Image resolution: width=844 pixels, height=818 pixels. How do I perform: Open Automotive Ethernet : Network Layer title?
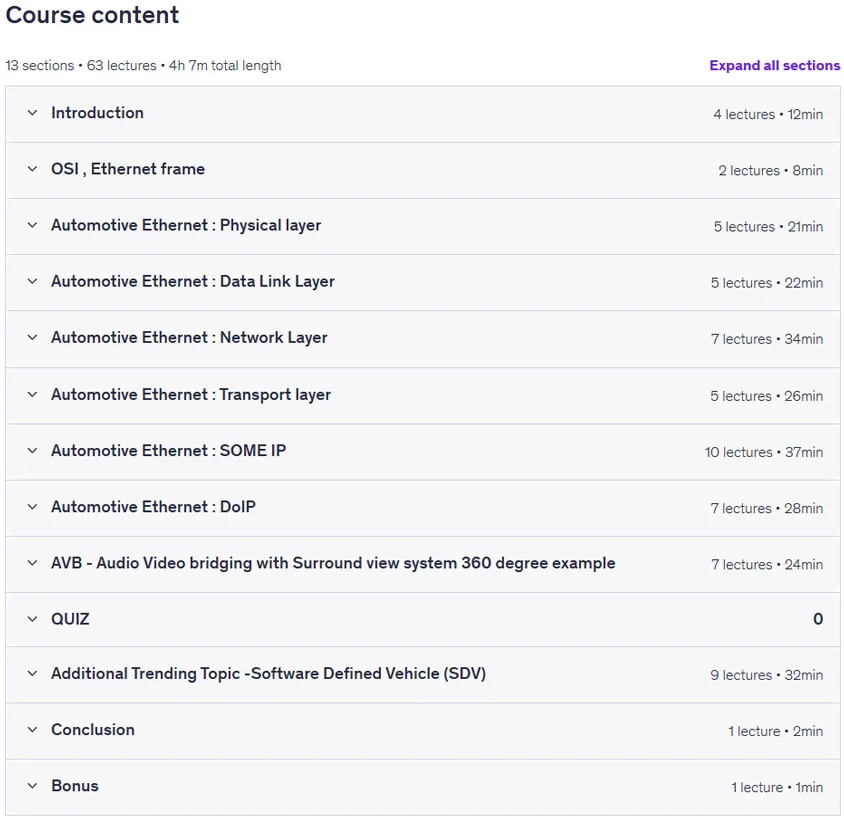click(x=189, y=337)
